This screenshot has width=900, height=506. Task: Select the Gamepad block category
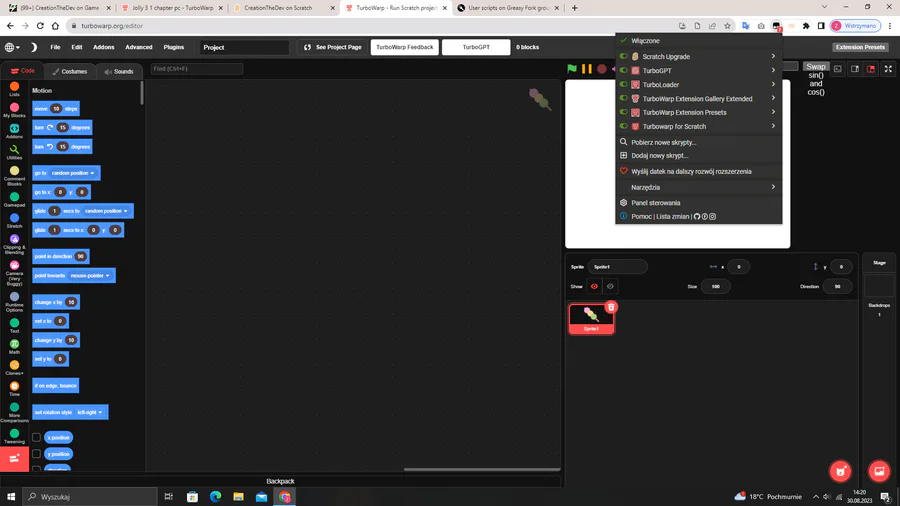click(14, 200)
